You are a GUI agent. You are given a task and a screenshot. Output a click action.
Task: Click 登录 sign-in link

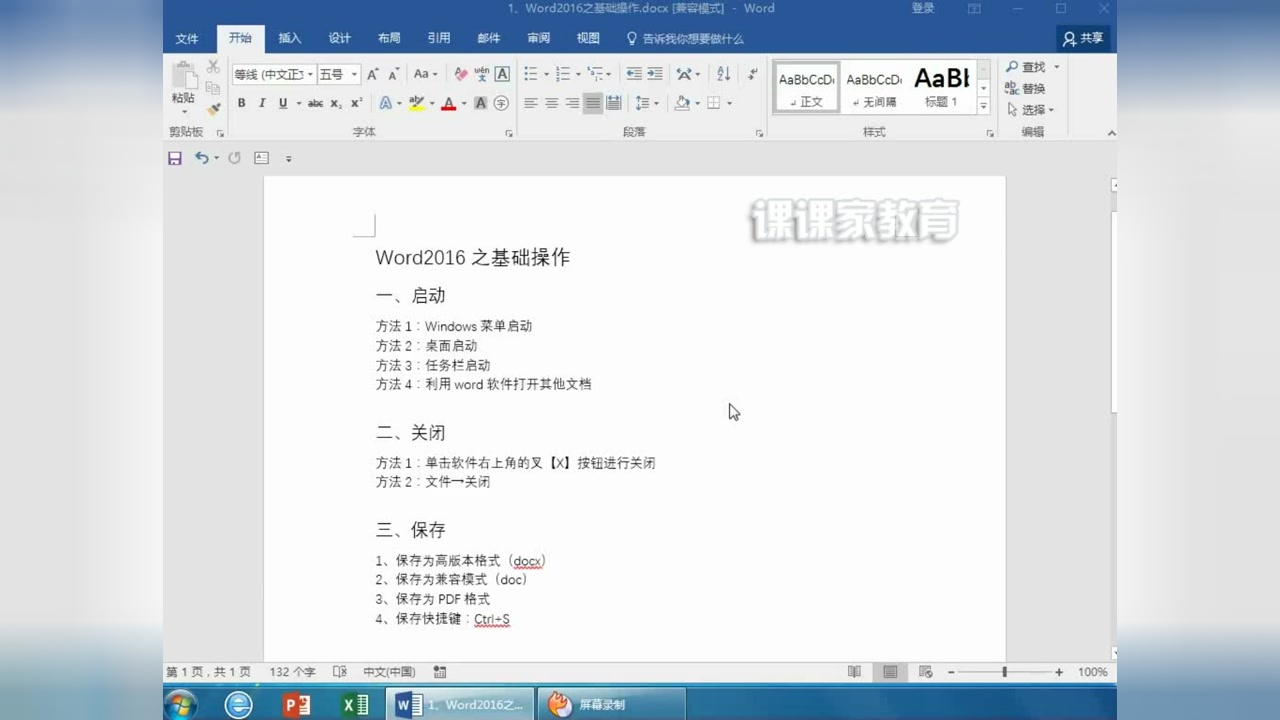coord(923,8)
